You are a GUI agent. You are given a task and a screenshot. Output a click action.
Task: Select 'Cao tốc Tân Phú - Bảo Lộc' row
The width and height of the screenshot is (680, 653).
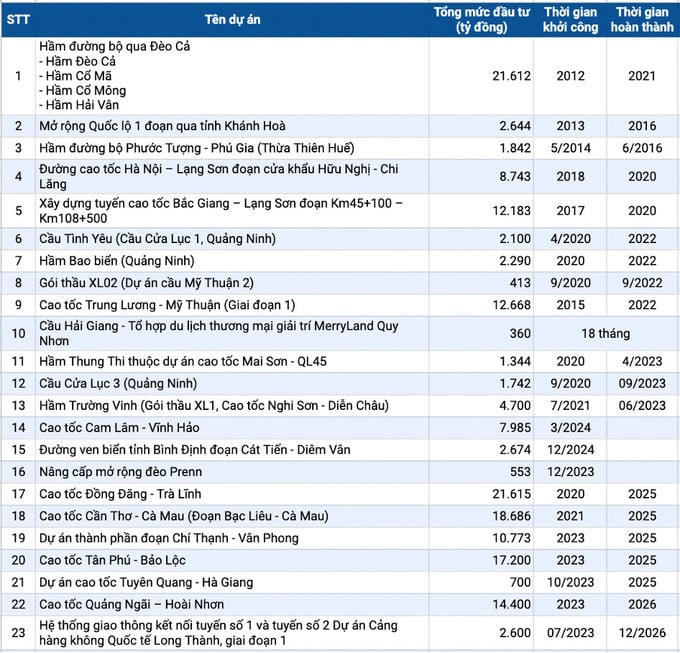pos(119,560)
